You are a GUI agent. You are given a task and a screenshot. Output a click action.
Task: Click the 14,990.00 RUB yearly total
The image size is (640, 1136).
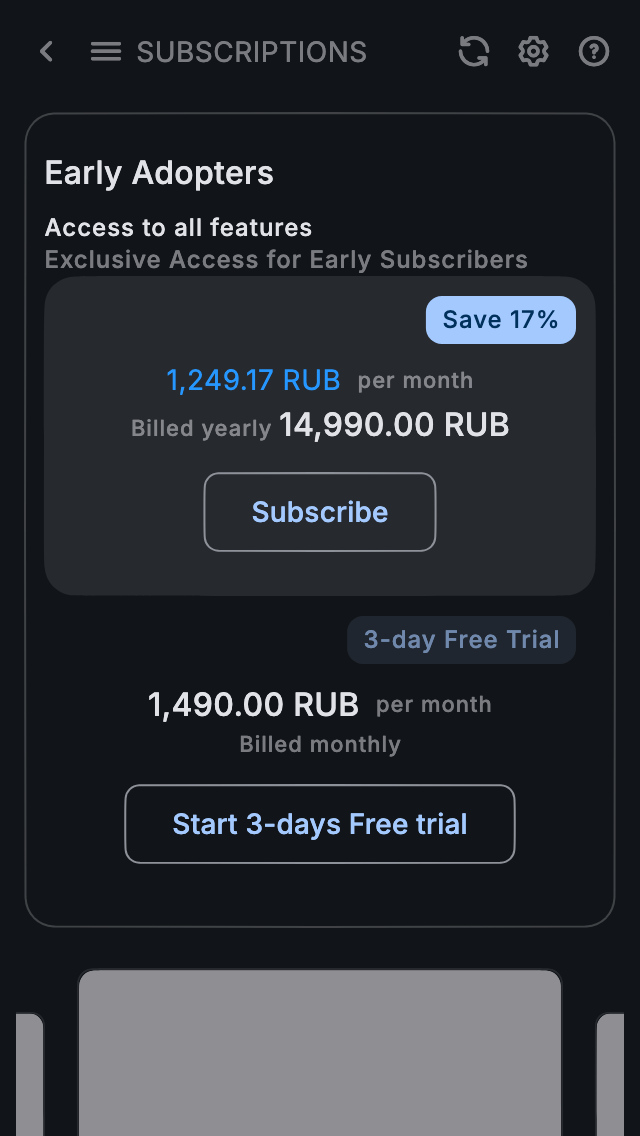[x=394, y=425]
